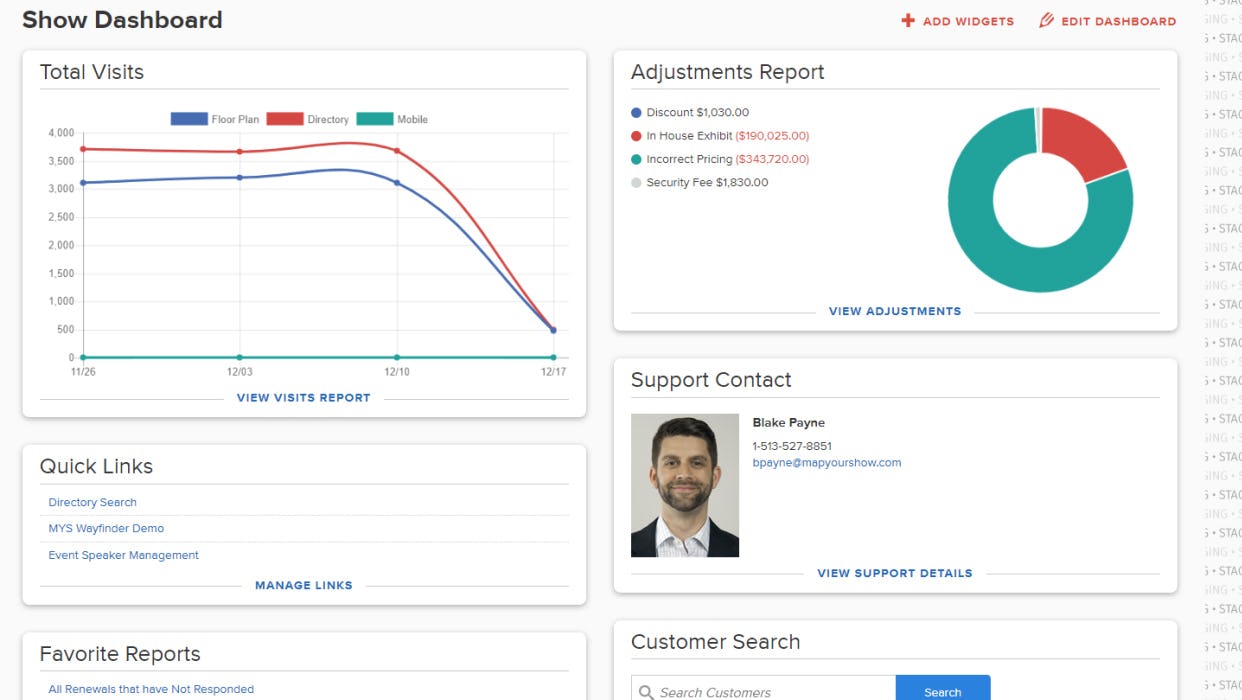
Task: Click Blake Payne's profile photo
Action: [x=684, y=485]
